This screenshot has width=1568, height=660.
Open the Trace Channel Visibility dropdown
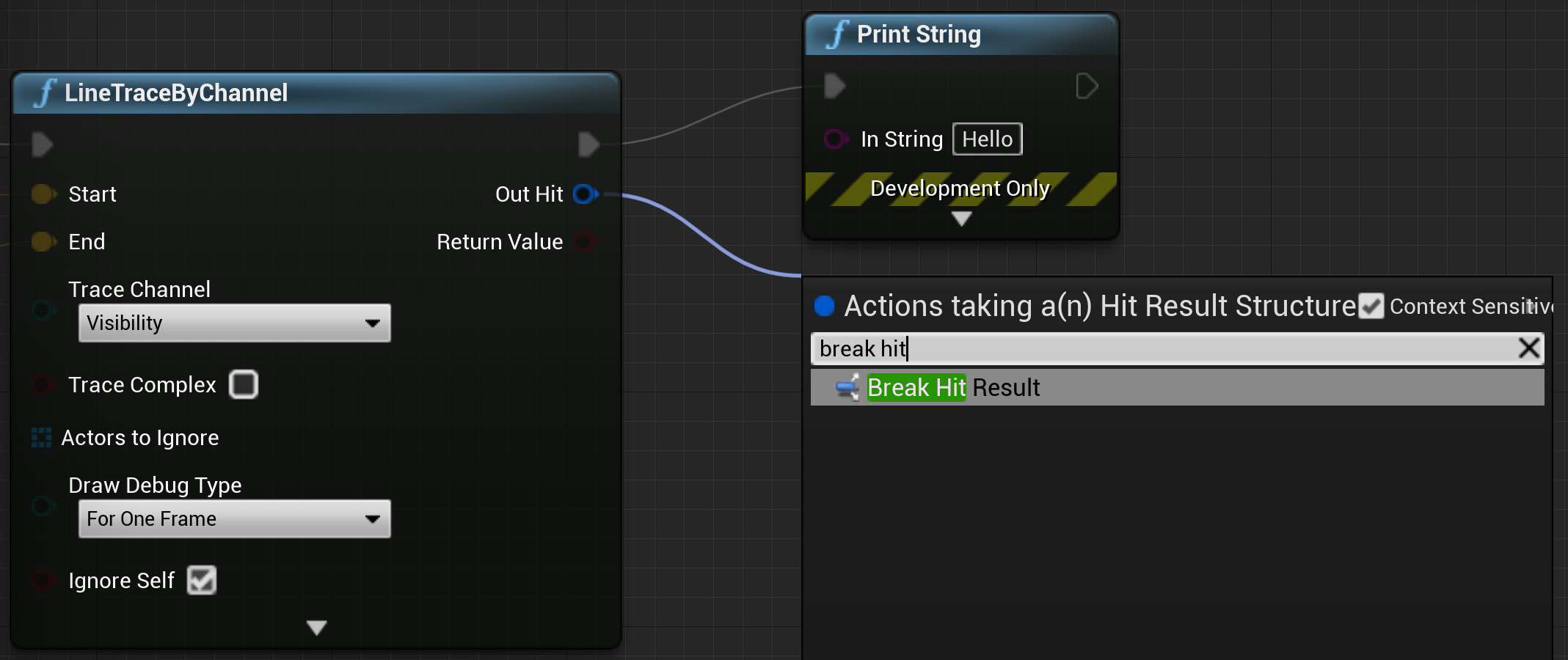[x=234, y=323]
